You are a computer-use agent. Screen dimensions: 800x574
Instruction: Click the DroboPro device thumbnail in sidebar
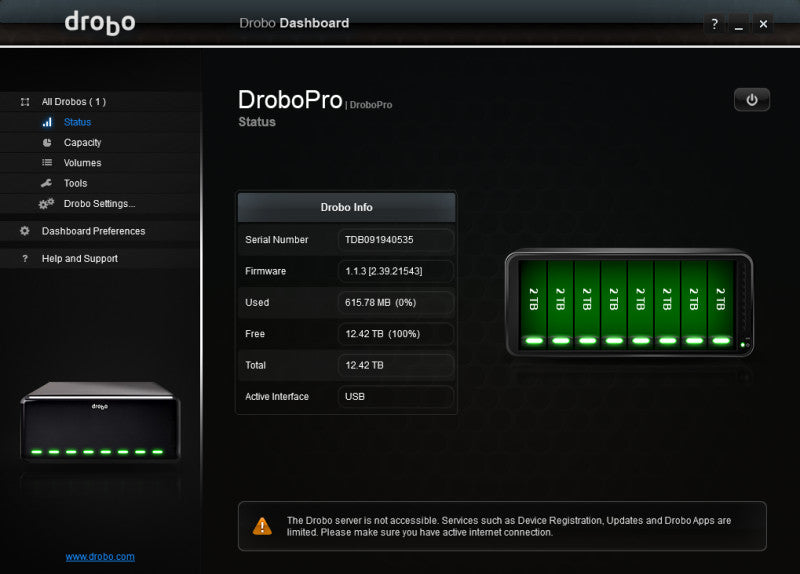click(x=100, y=422)
